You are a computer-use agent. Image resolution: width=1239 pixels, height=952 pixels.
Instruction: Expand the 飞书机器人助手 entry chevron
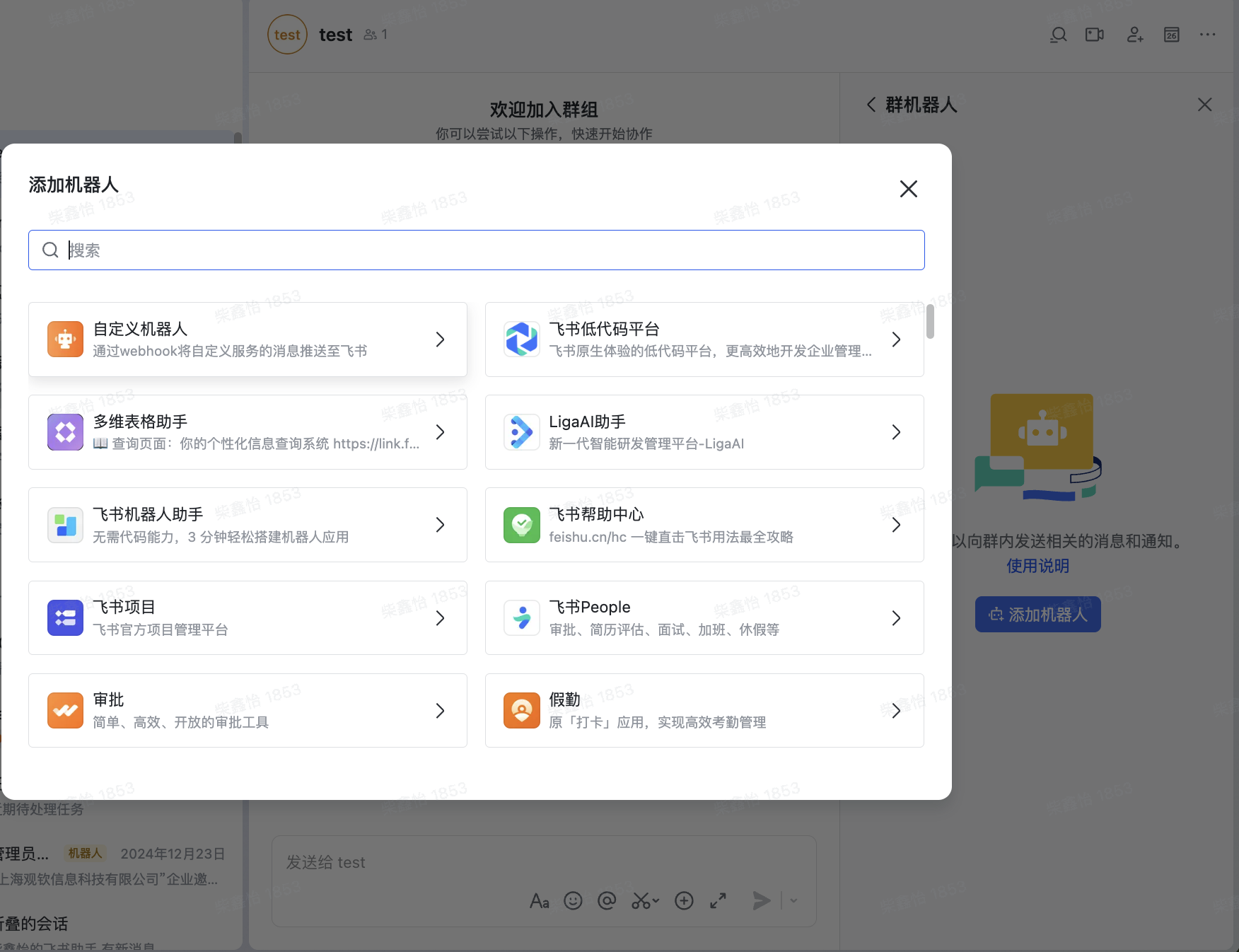440,525
